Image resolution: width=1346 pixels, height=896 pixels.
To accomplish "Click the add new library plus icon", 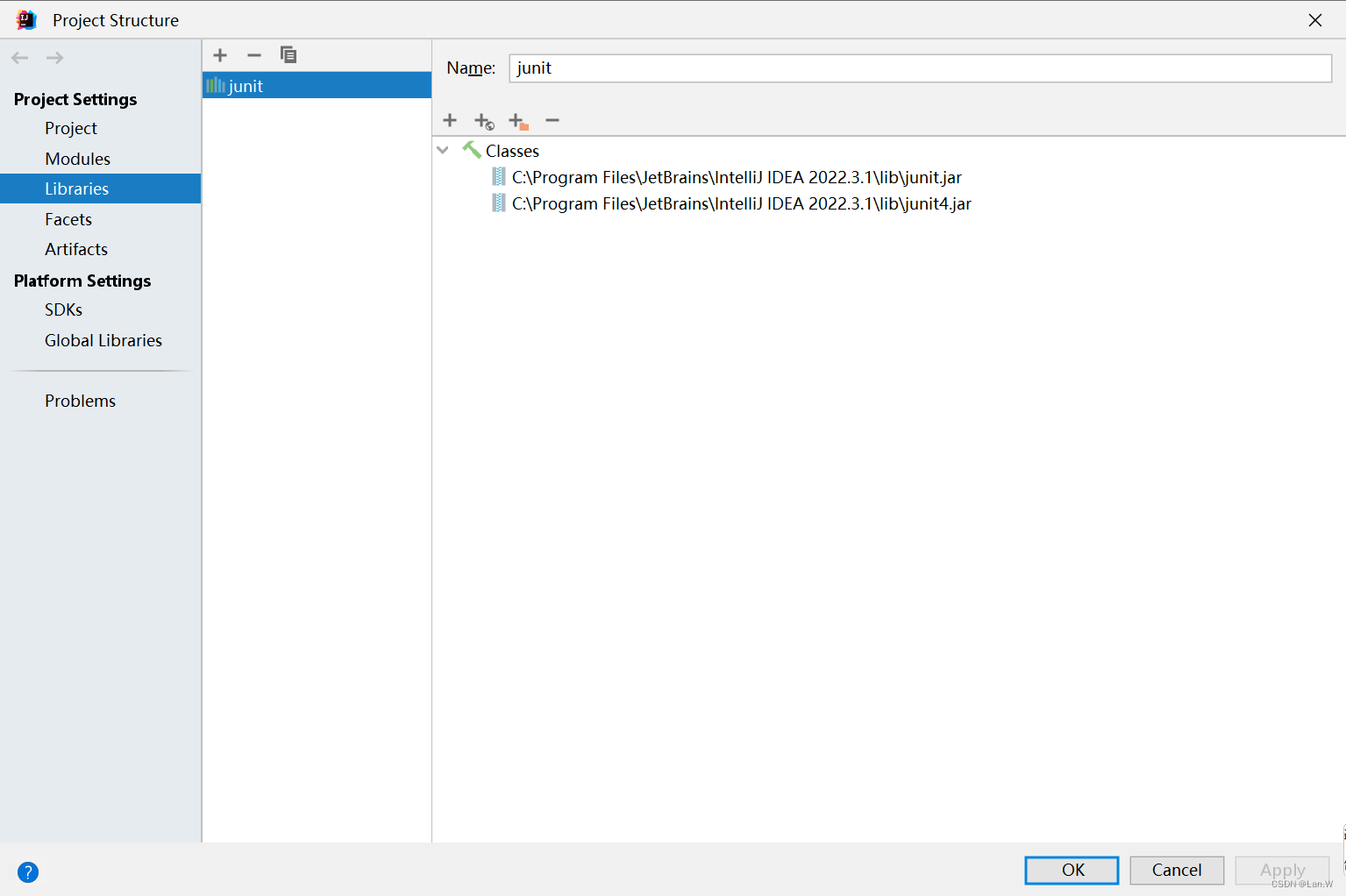I will [219, 54].
